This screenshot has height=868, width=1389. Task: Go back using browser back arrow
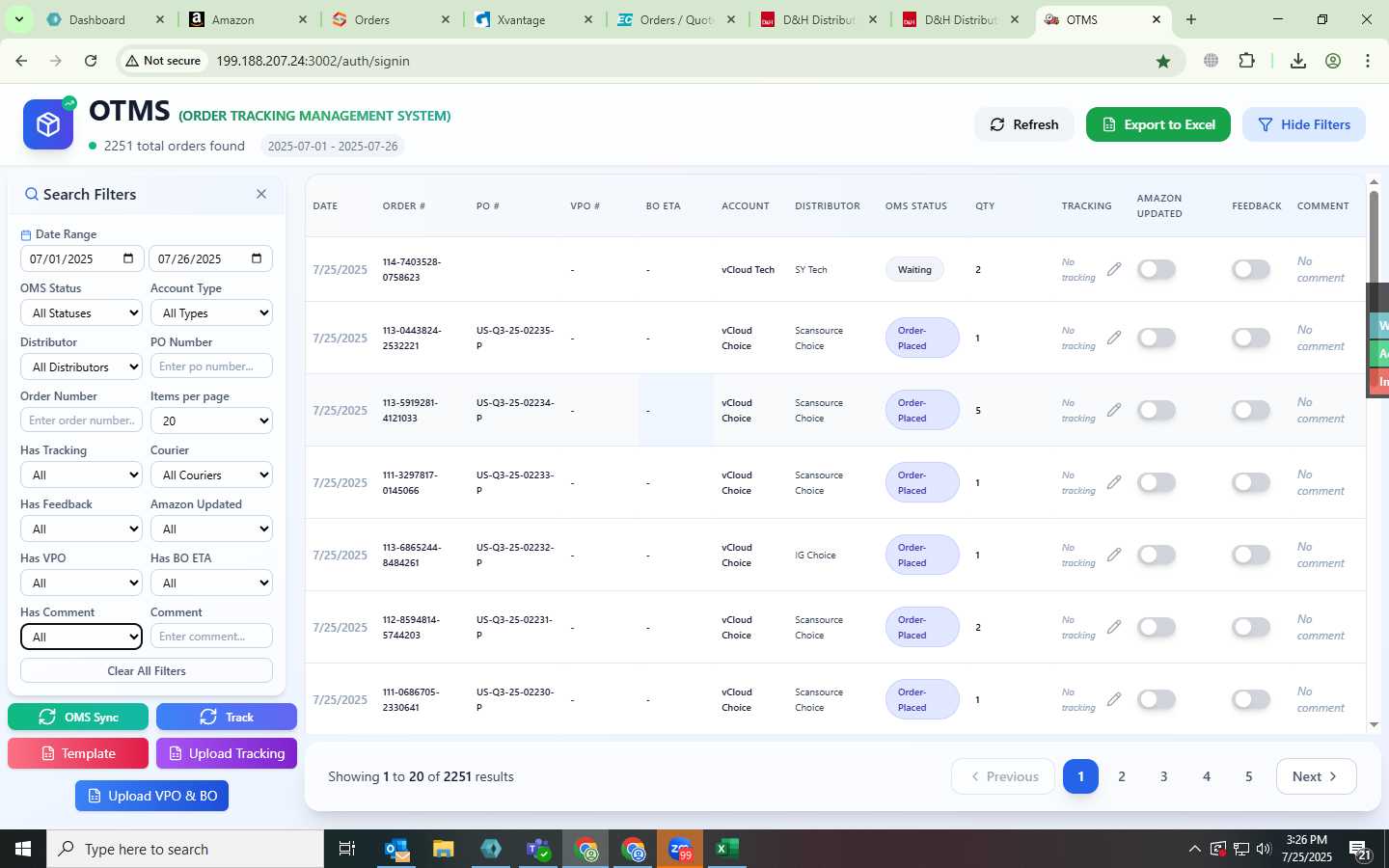click(x=21, y=61)
